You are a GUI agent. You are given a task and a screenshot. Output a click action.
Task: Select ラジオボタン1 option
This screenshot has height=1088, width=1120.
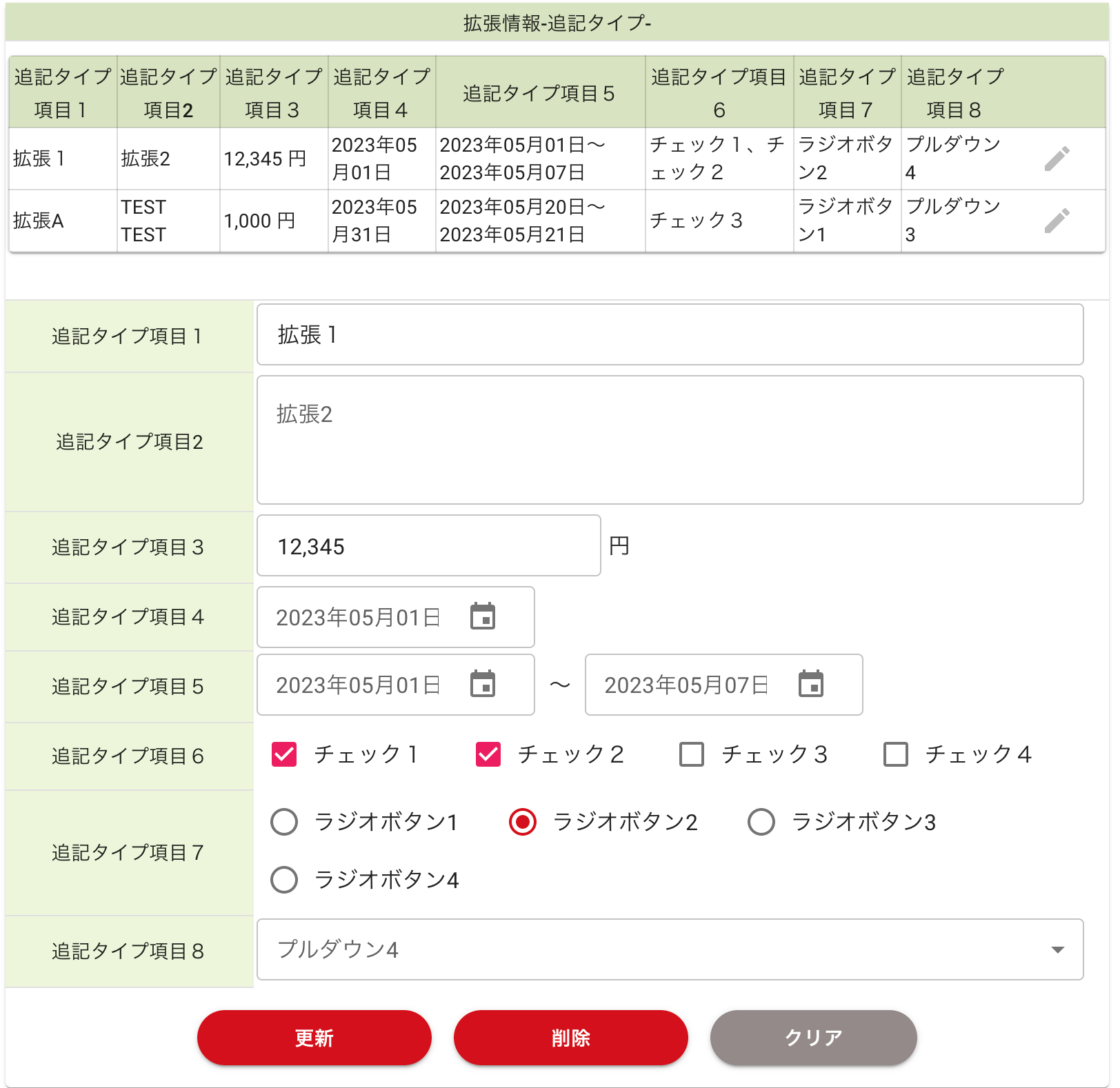pos(284,822)
